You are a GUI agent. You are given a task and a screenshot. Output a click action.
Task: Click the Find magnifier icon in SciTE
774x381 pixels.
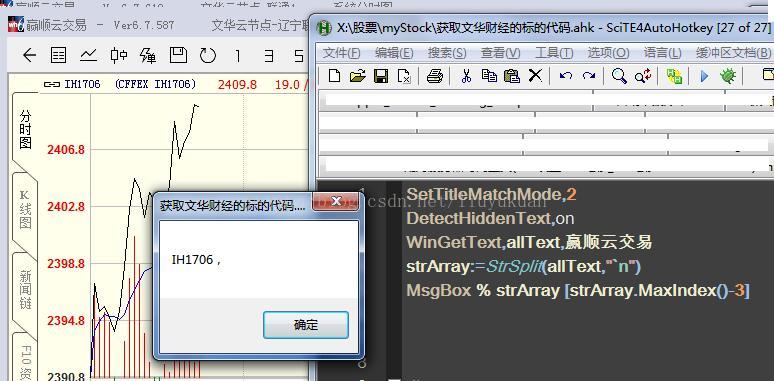point(619,76)
